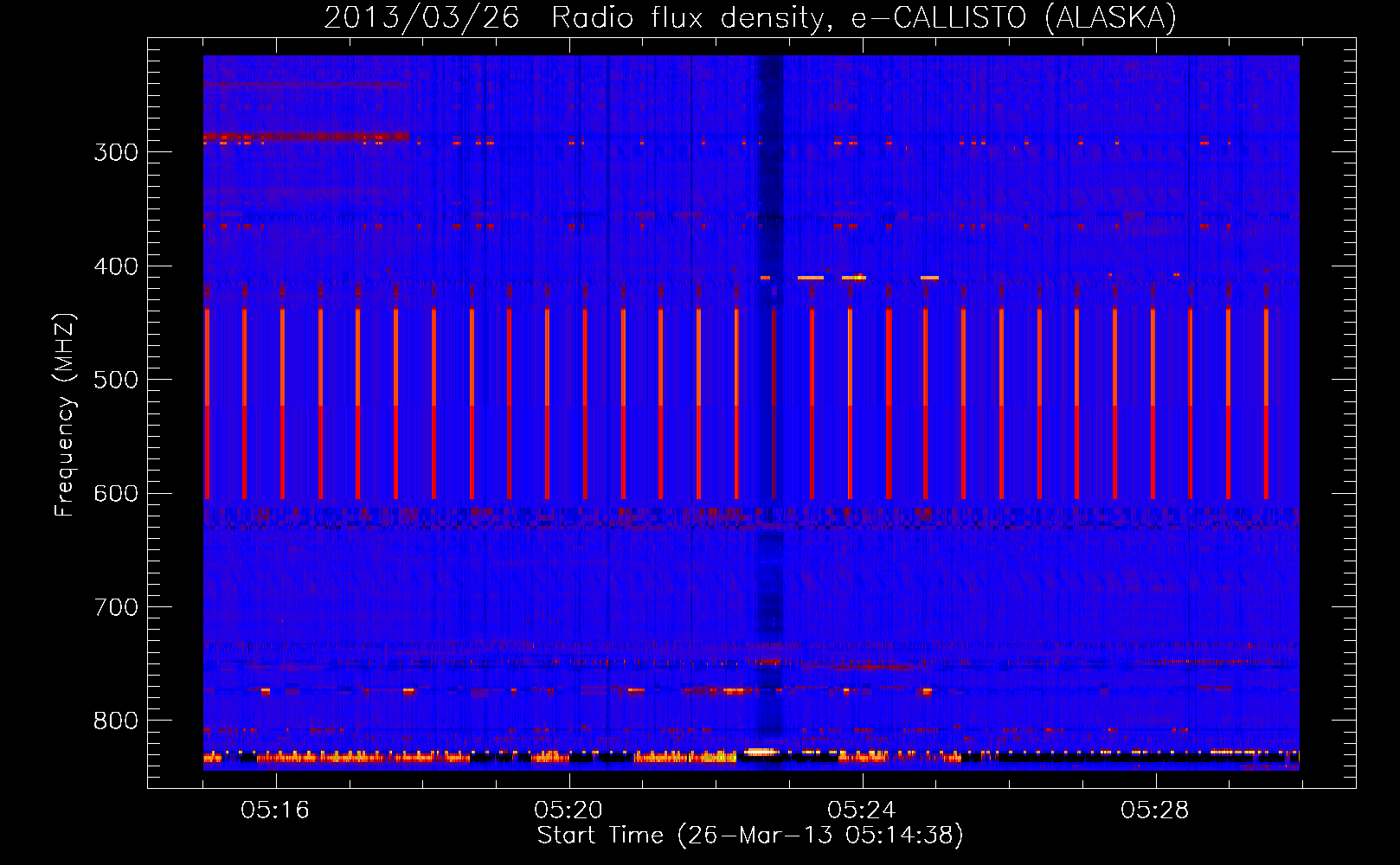Click the 05:16 time tick label

[275, 811]
